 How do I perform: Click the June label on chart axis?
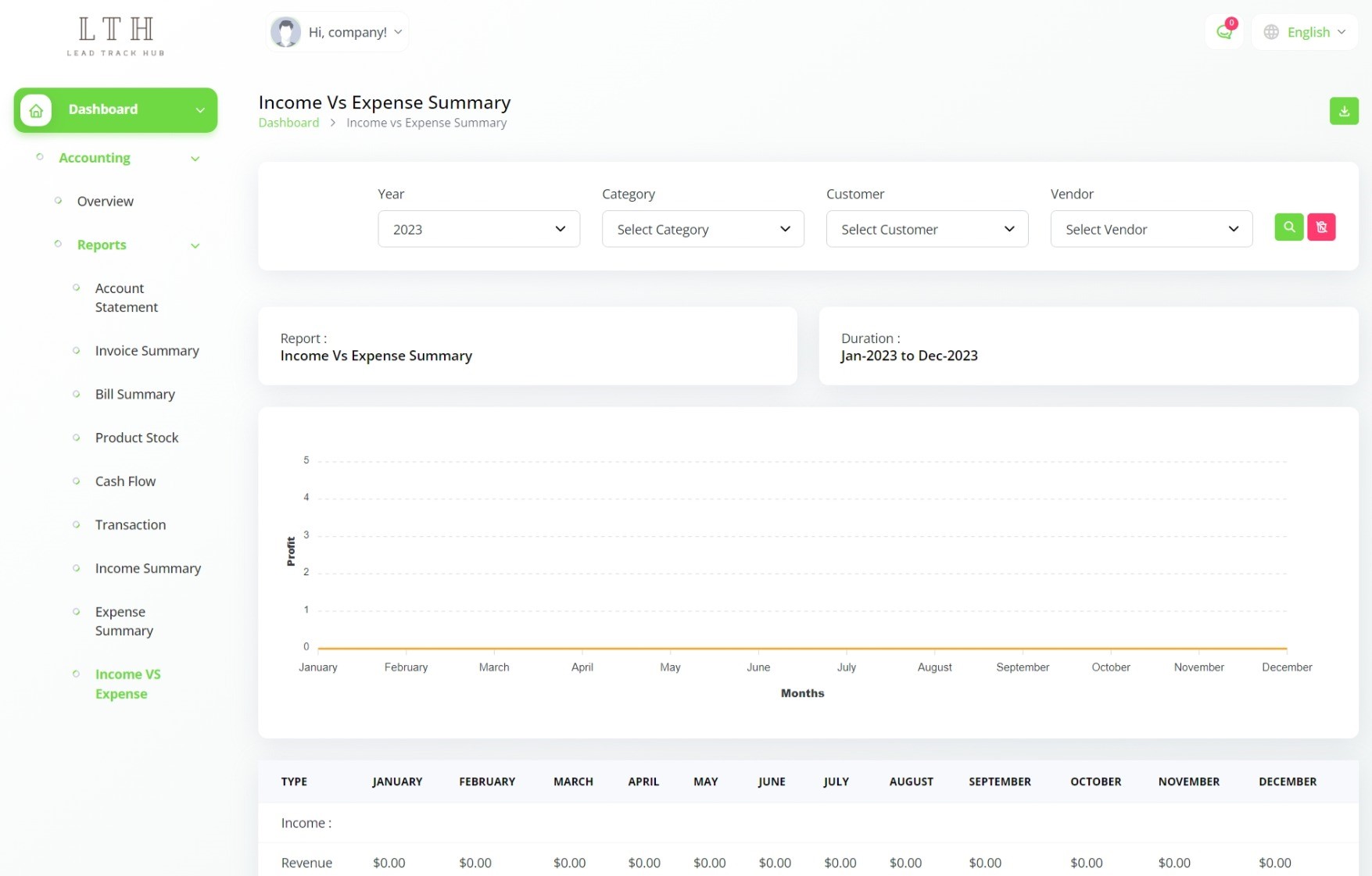pos(758,667)
